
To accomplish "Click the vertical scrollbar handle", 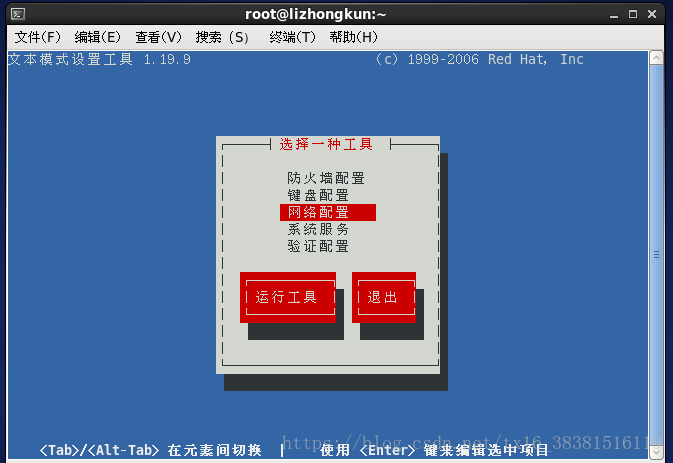I will coord(656,255).
